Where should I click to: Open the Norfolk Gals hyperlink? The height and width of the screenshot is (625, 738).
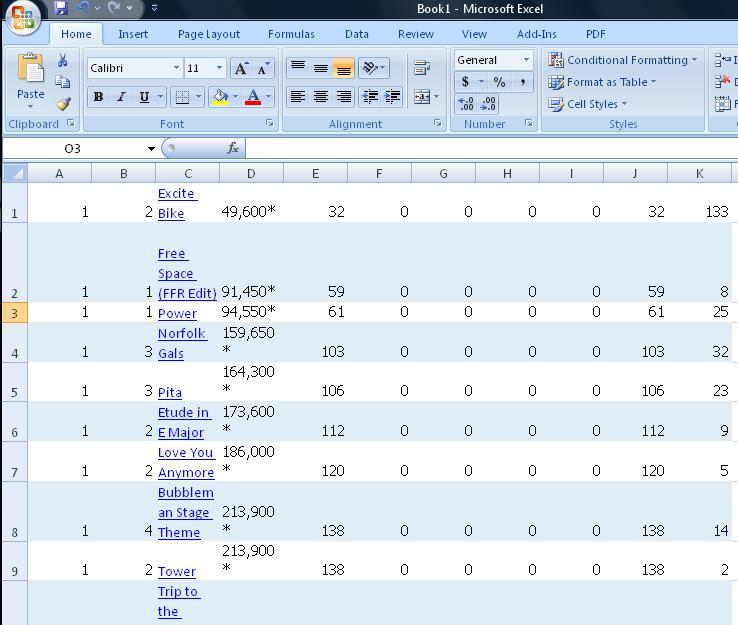click(x=182, y=343)
